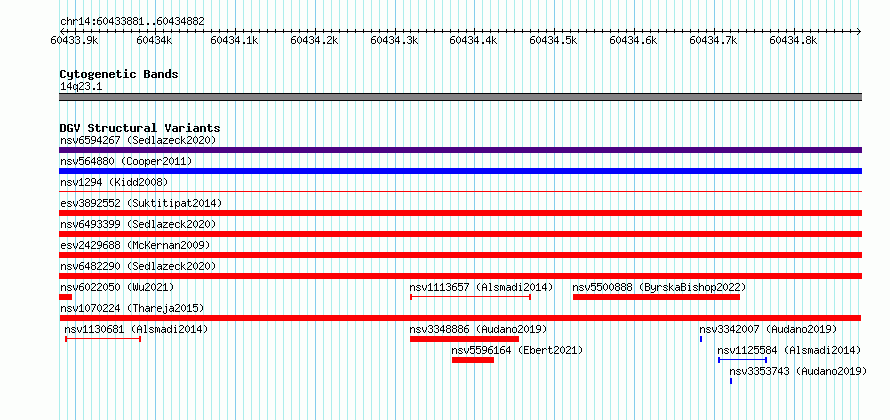Select the red esv2429688 variant bar
This screenshot has height=420, width=890.
(x=460, y=255)
